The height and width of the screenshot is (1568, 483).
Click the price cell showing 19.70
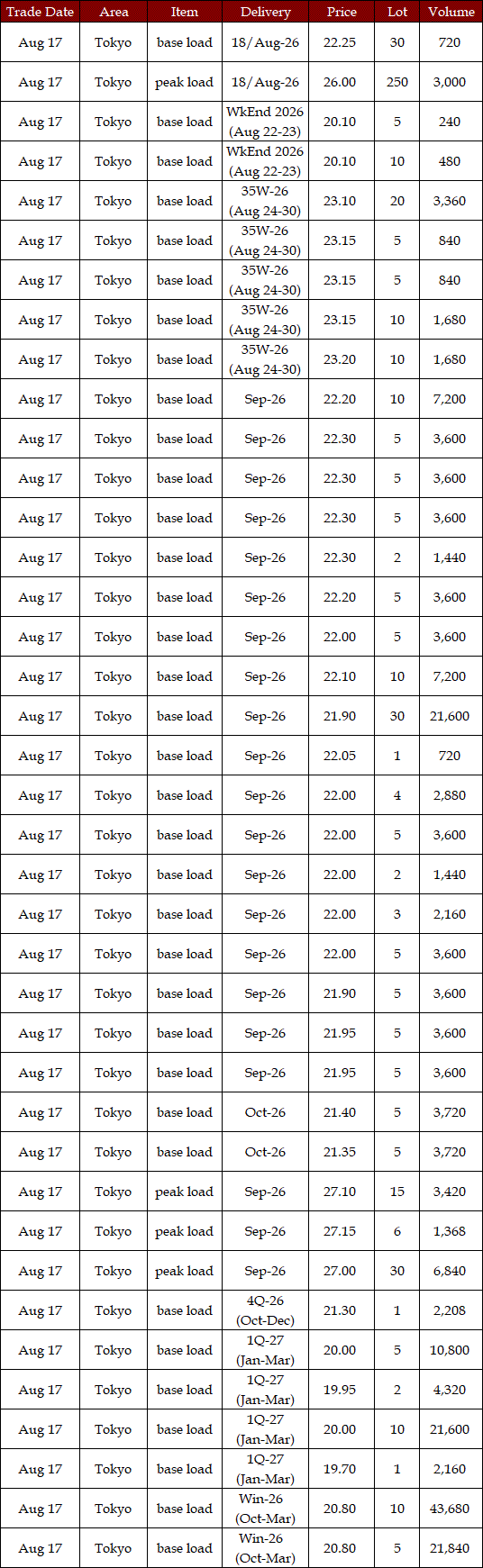coord(342,1469)
